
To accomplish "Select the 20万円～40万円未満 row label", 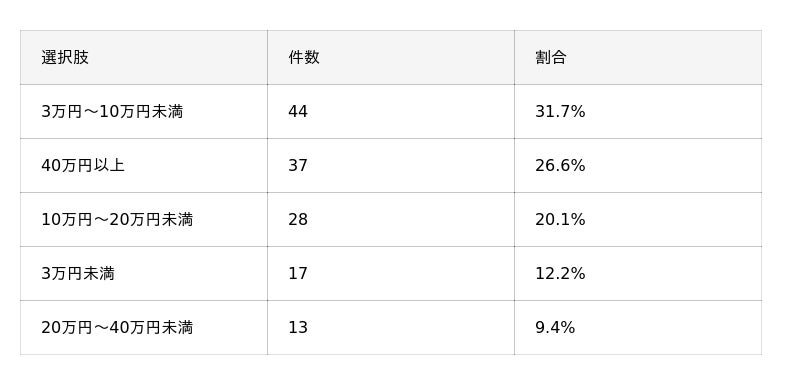I will (117, 327).
